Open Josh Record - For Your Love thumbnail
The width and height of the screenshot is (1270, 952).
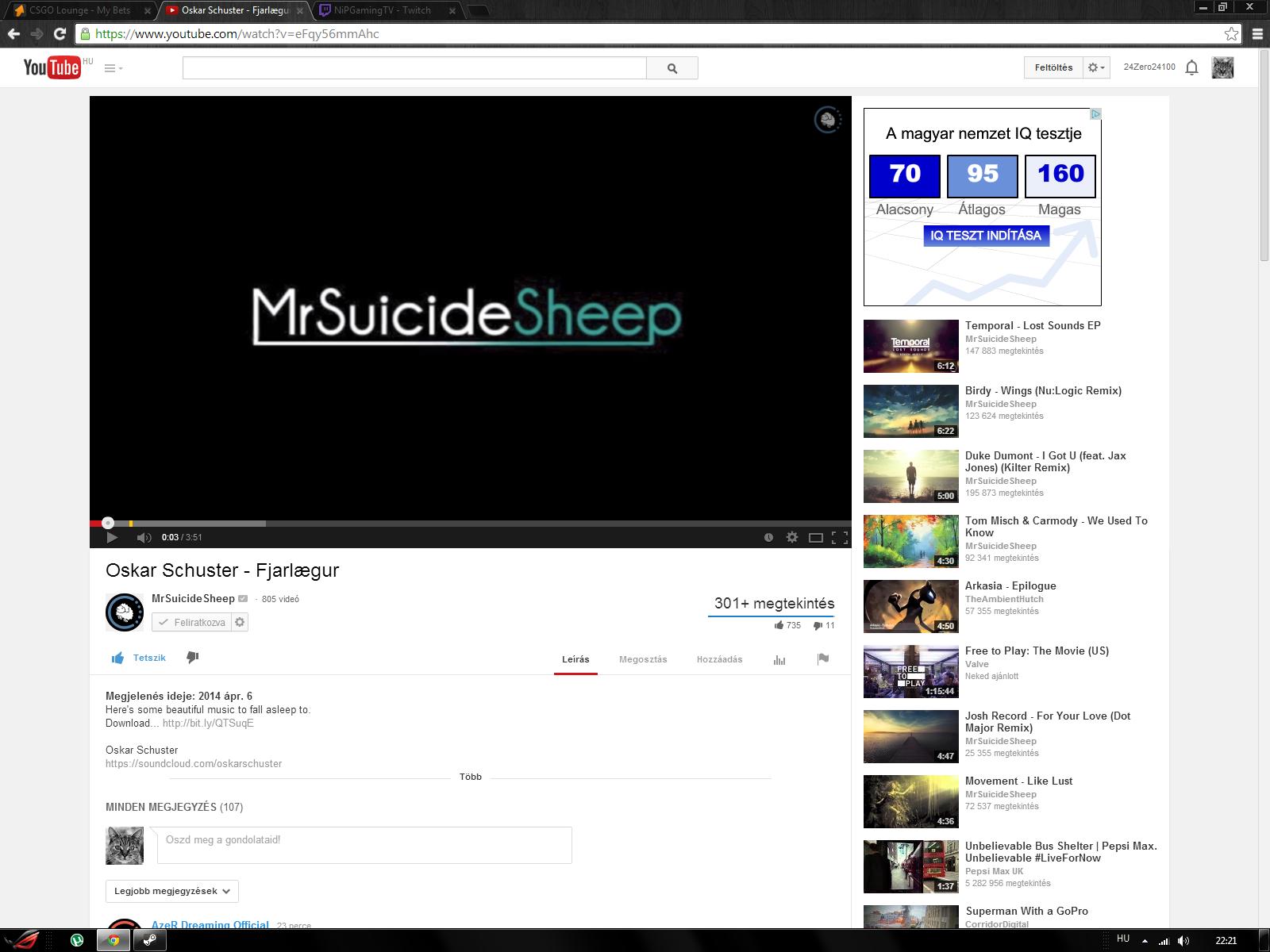click(x=910, y=736)
